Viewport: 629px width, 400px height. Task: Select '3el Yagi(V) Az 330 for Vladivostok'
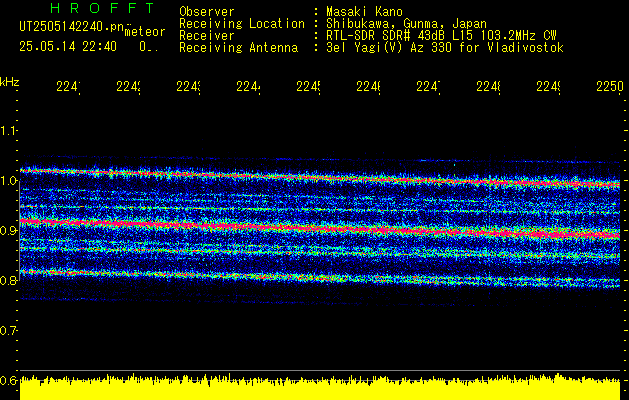(x=445, y=48)
